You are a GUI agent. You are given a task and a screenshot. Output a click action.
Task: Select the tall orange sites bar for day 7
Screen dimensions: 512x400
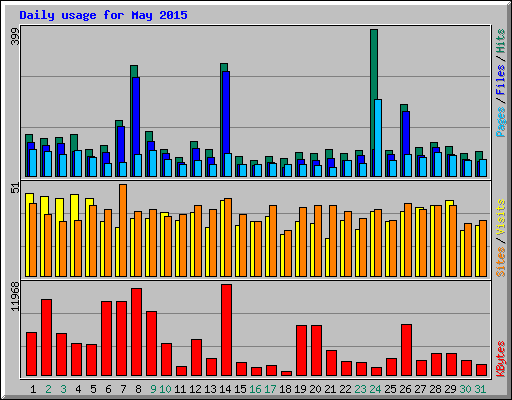coord(123,230)
